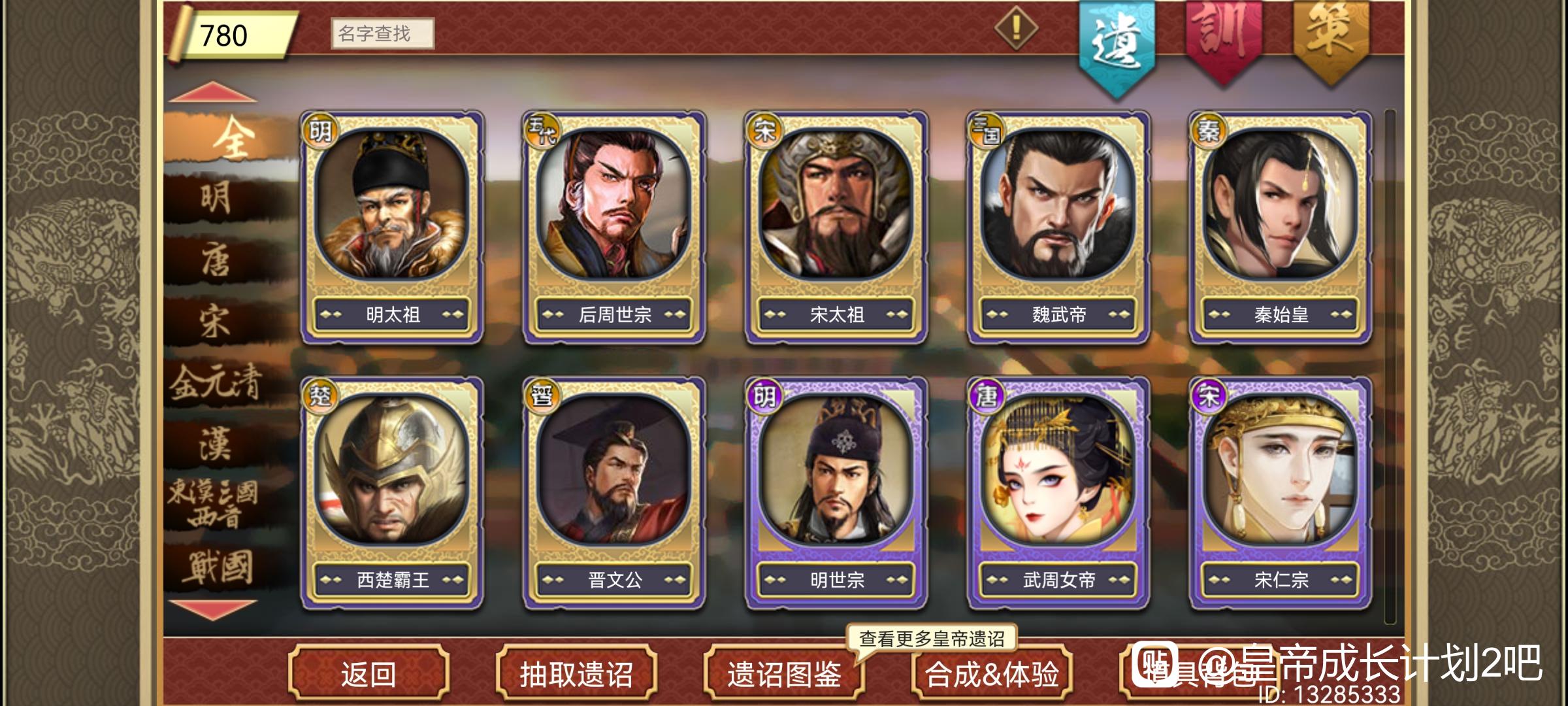Pick the 西楚霸王 portrait card
Image resolution: width=1568 pixels, height=706 pixels.
pos(392,493)
